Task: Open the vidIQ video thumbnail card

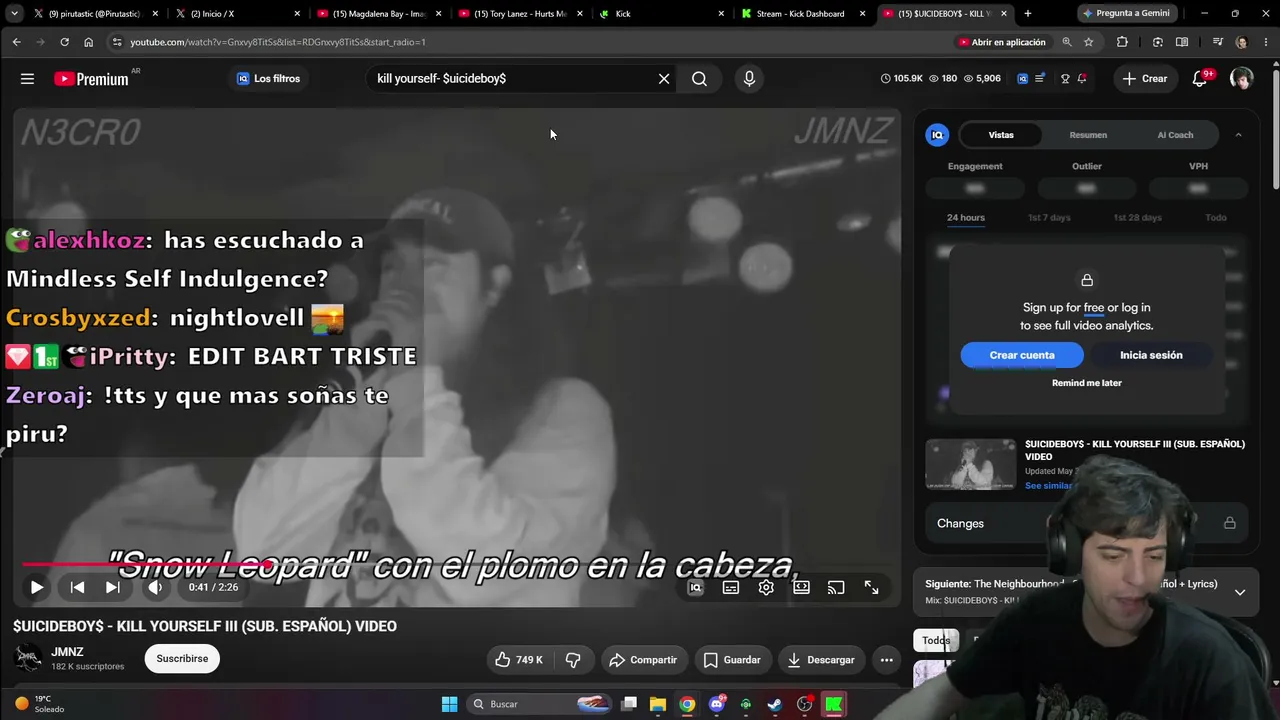Action: tap(970, 464)
